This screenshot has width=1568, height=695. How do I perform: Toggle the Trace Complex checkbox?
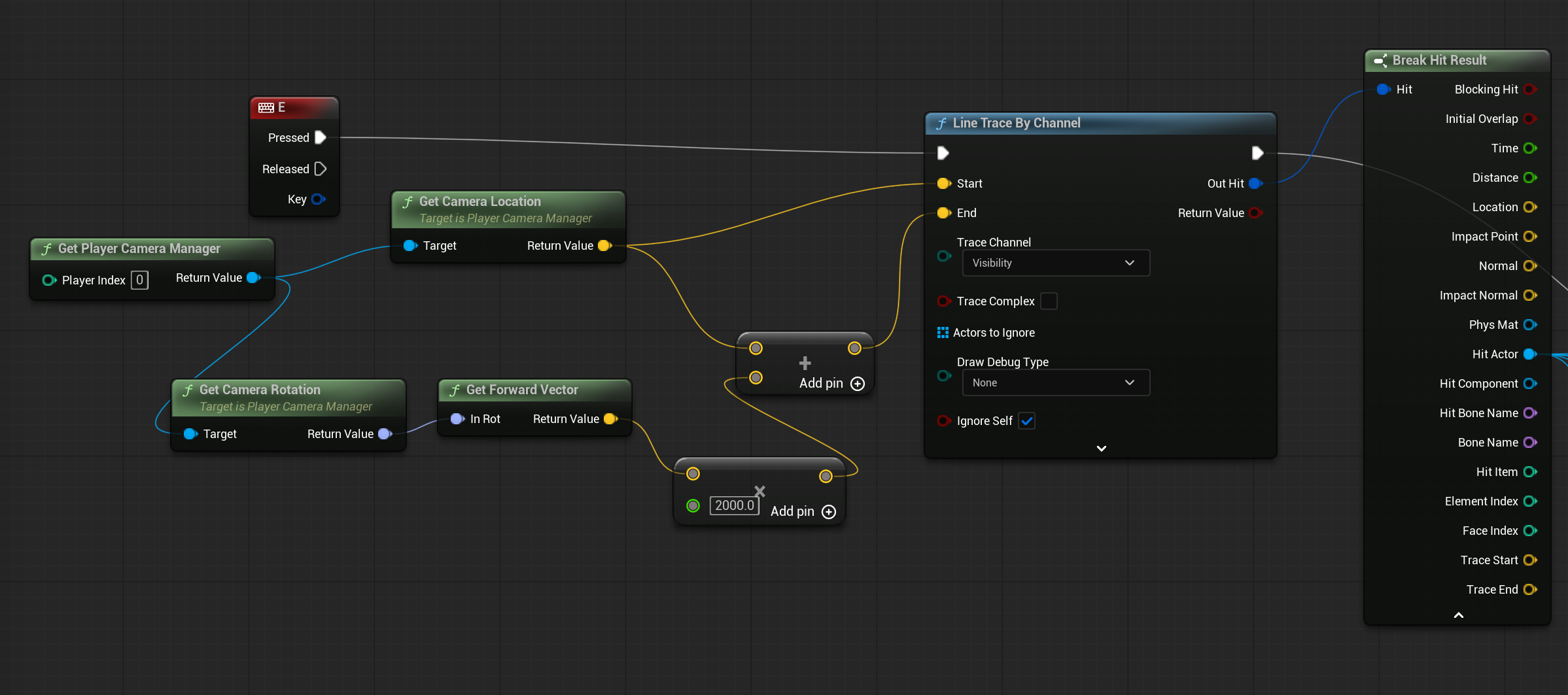click(1049, 301)
